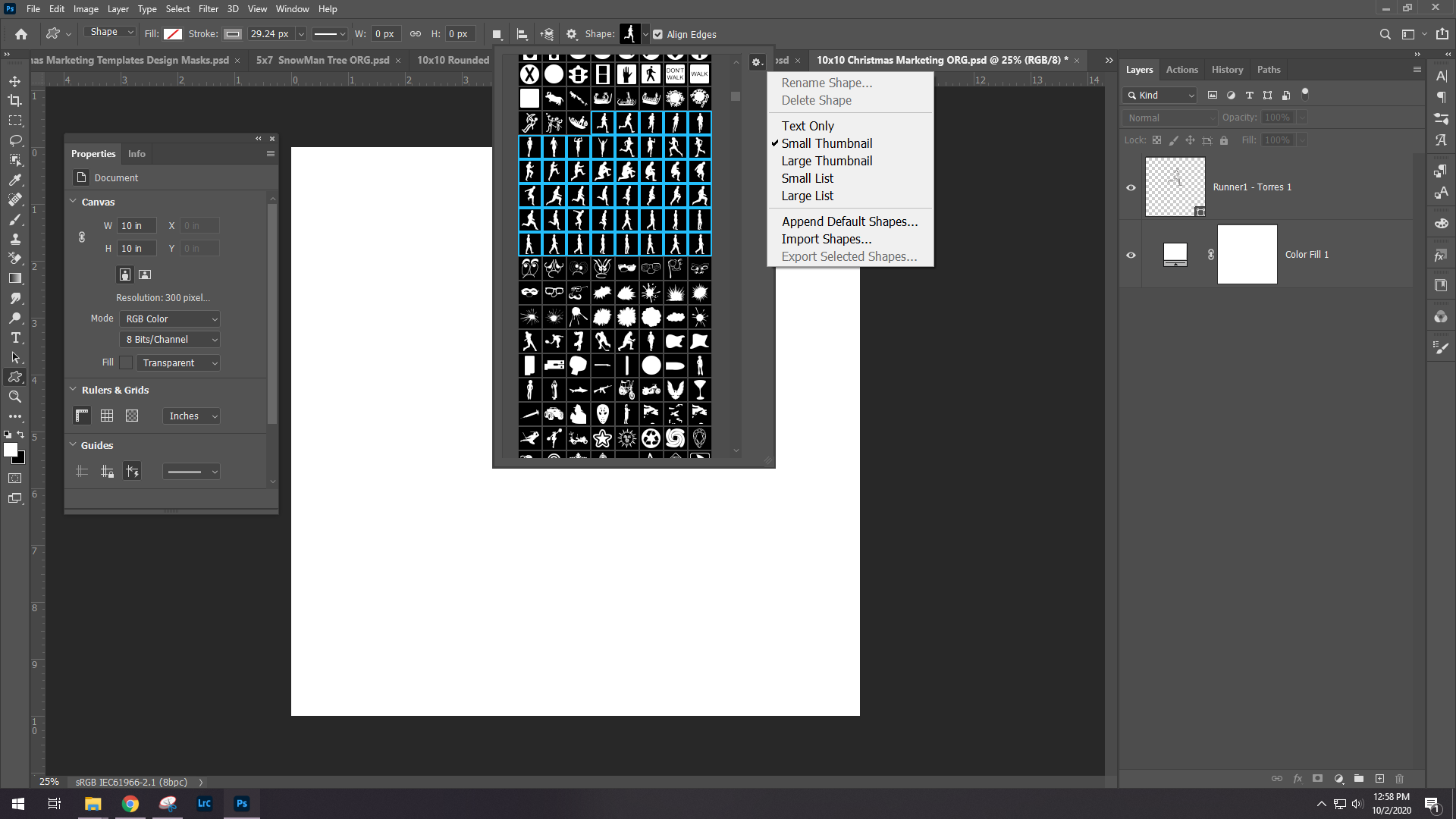Open the RGB Color mode dropdown
The height and width of the screenshot is (819, 1456).
[x=170, y=319]
